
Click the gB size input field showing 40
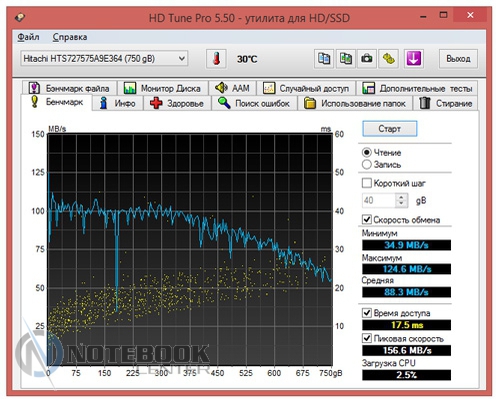(379, 200)
